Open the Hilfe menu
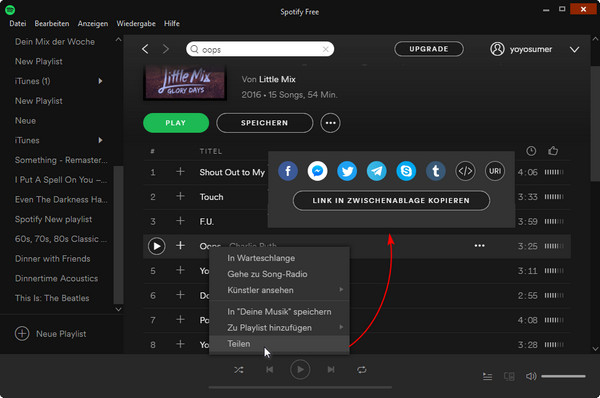Screen dimensions: 600x398 (172, 23)
